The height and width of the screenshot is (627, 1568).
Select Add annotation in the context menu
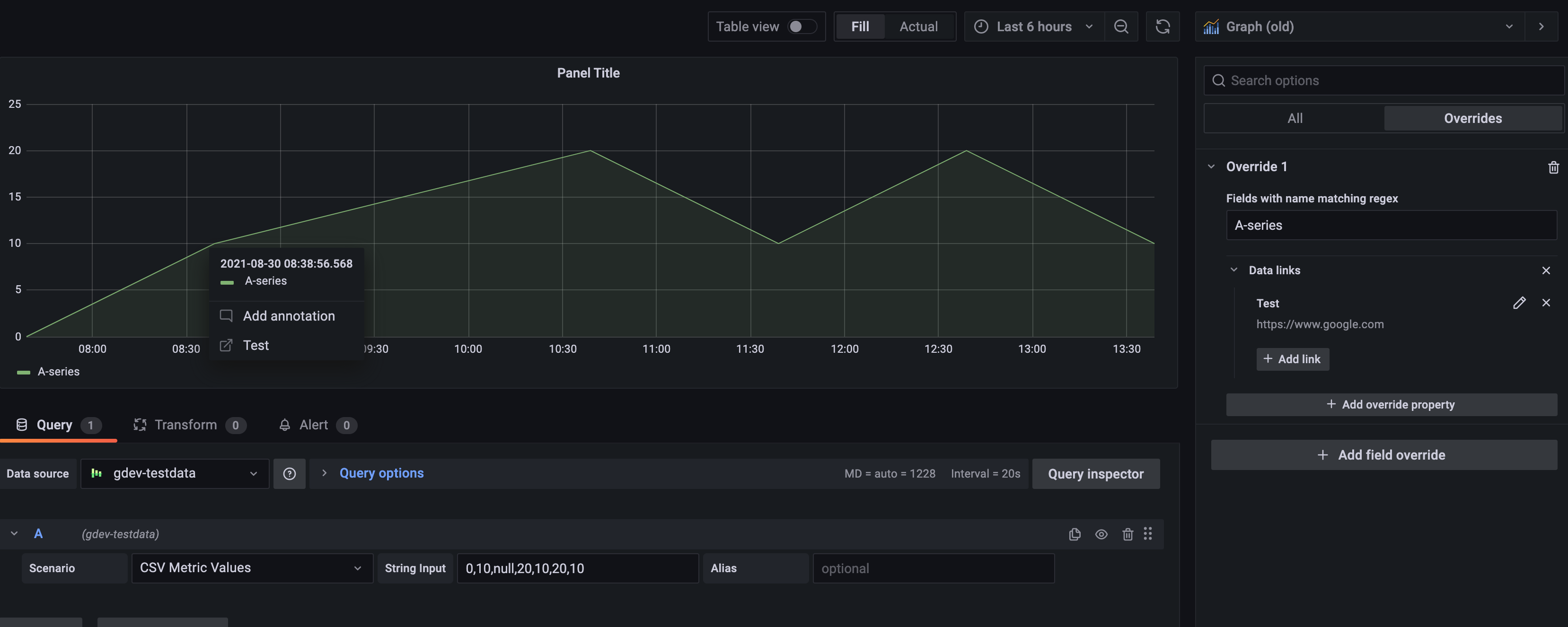coord(289,316)
